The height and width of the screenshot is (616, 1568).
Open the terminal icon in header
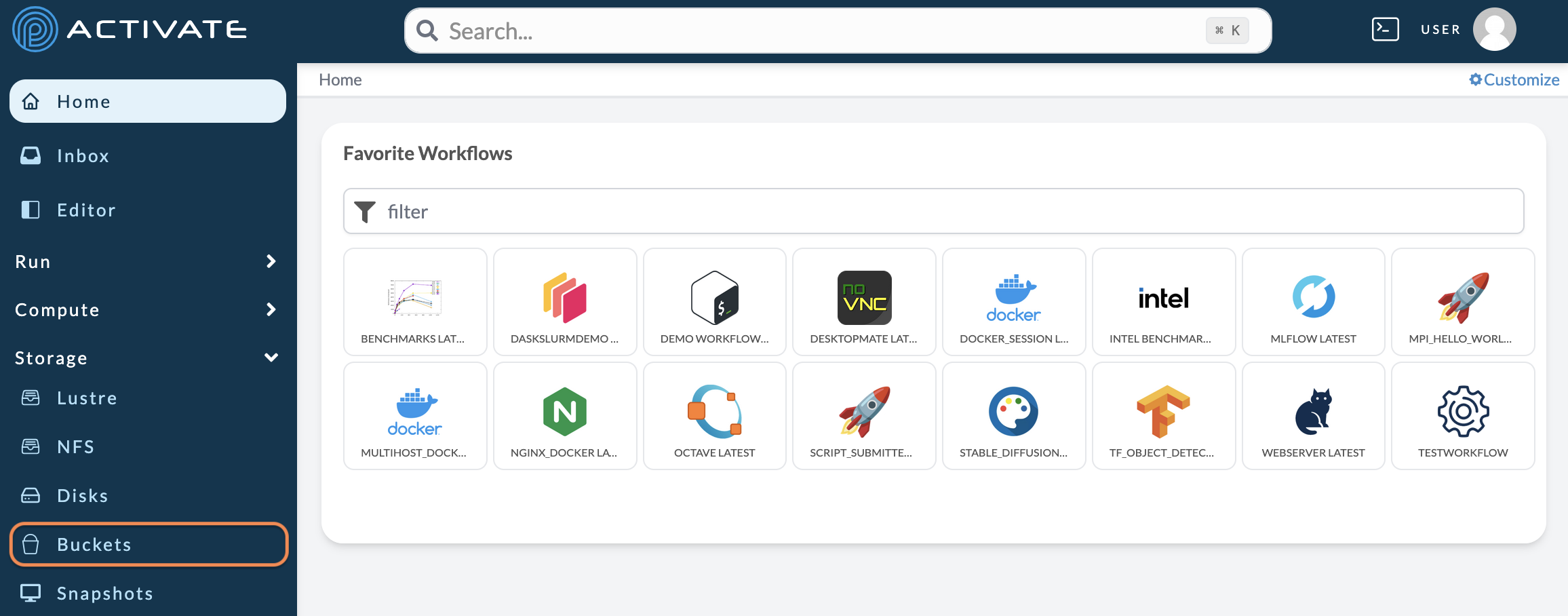[1385, 29]
